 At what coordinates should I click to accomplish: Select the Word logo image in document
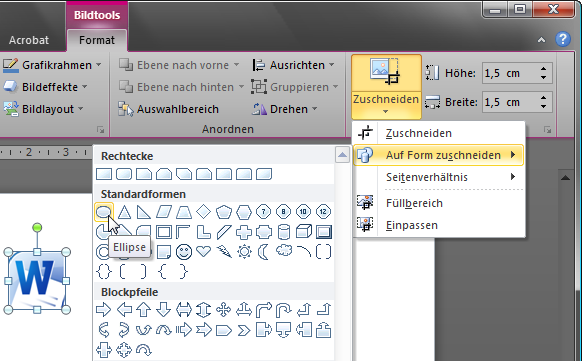click(x=37, y=281)
